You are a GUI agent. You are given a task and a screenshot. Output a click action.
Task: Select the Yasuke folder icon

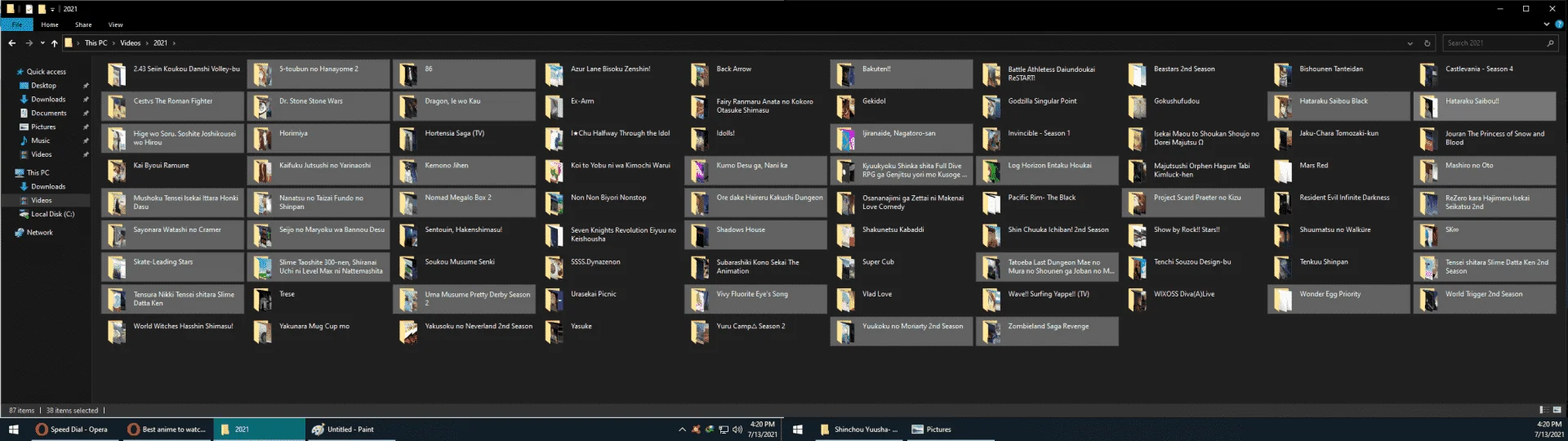pyautogui.click(x=554, y=332)
